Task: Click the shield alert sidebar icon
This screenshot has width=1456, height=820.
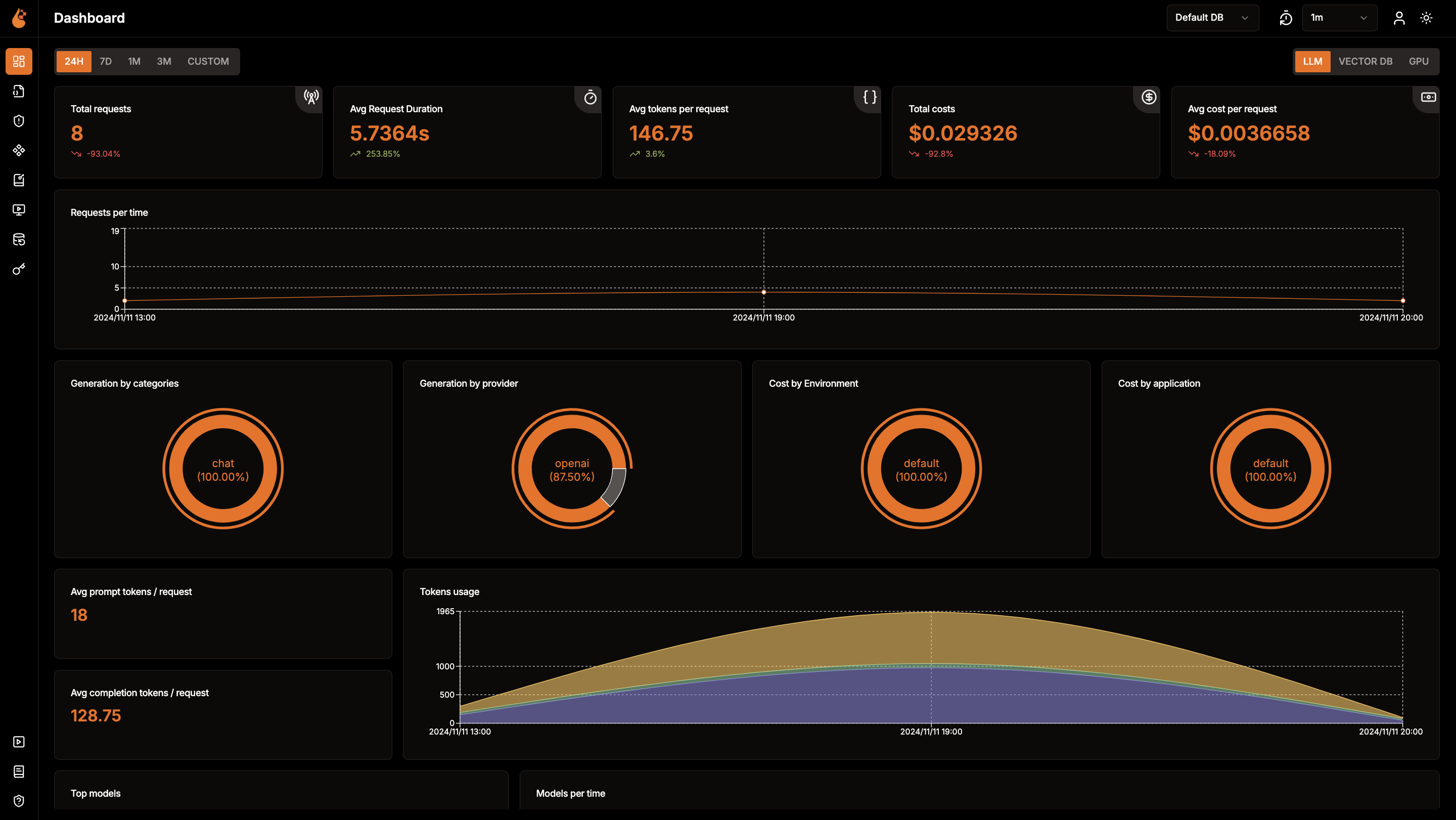Action: point(19,121)
